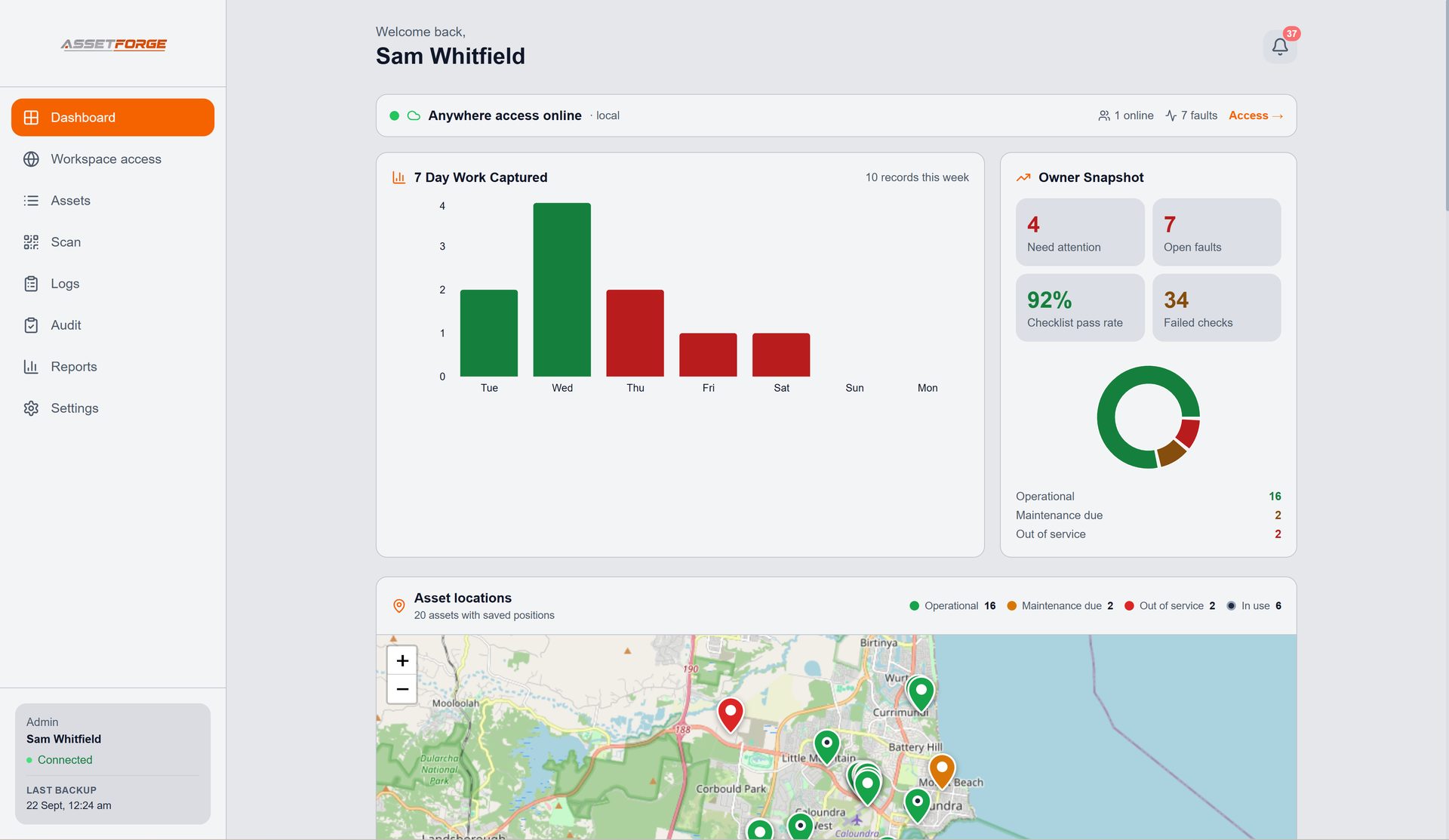Click the cloud icon beside Anywhere access
Viewport: 1449px width, 840px height.
(x=414, y=115)
